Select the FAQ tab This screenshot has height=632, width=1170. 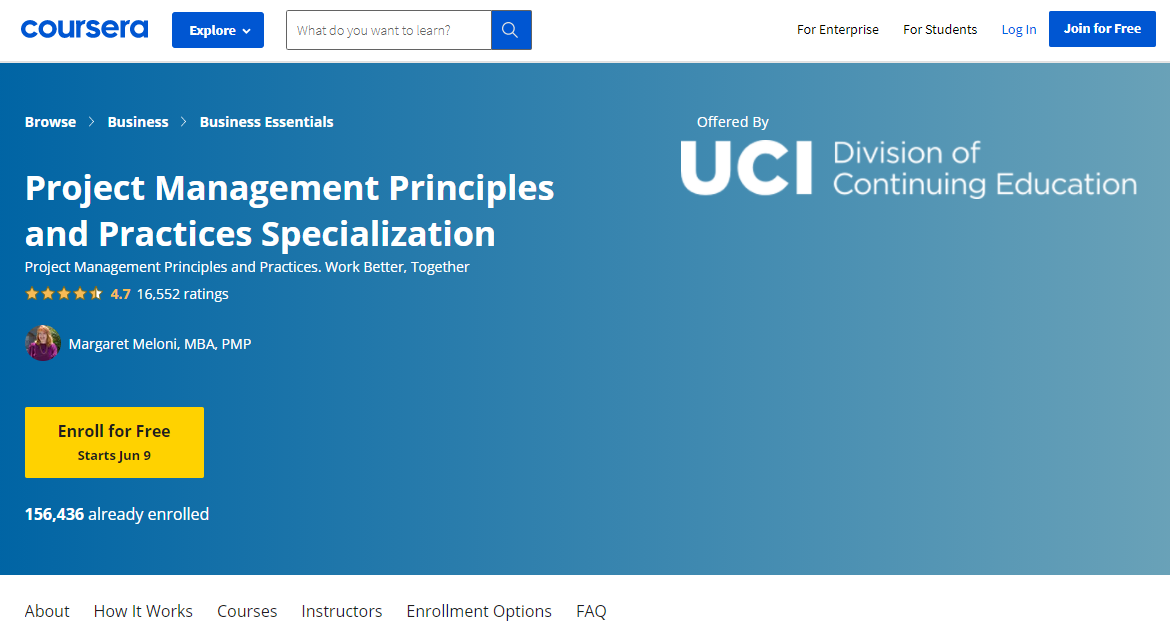click(591, 611)
